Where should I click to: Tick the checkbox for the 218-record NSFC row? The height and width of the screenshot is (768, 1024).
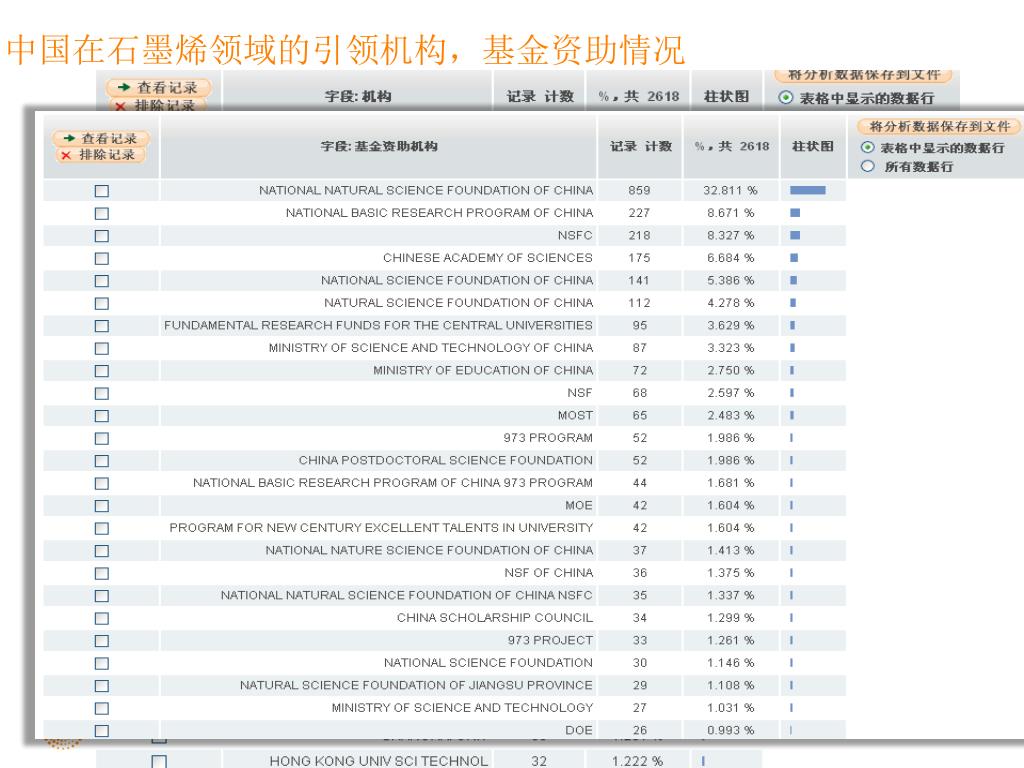[x=101, y=236]
